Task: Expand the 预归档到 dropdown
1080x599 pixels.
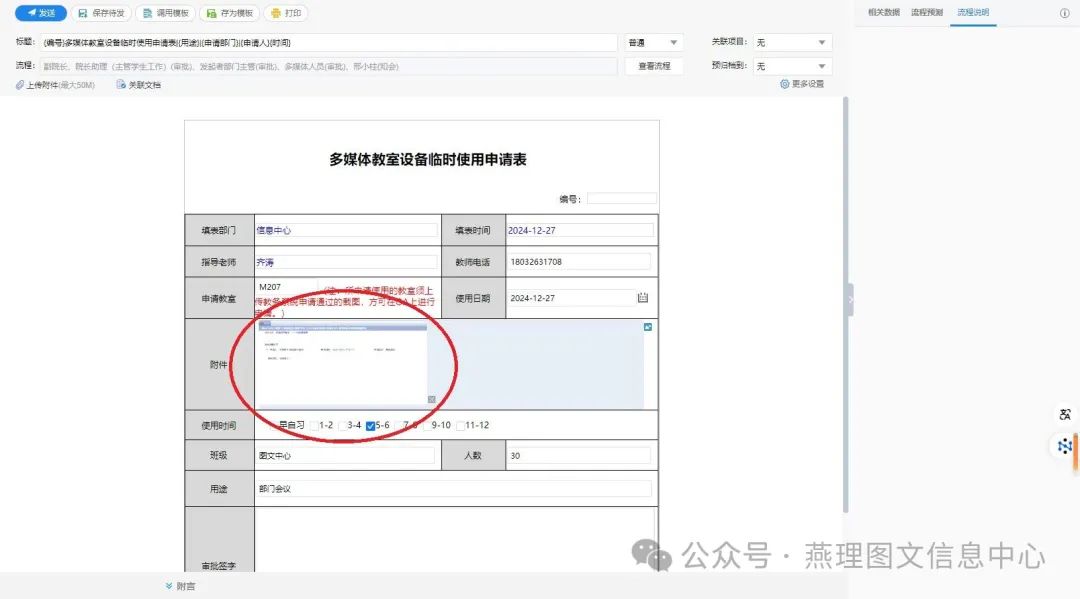Action: pos(792,66)
